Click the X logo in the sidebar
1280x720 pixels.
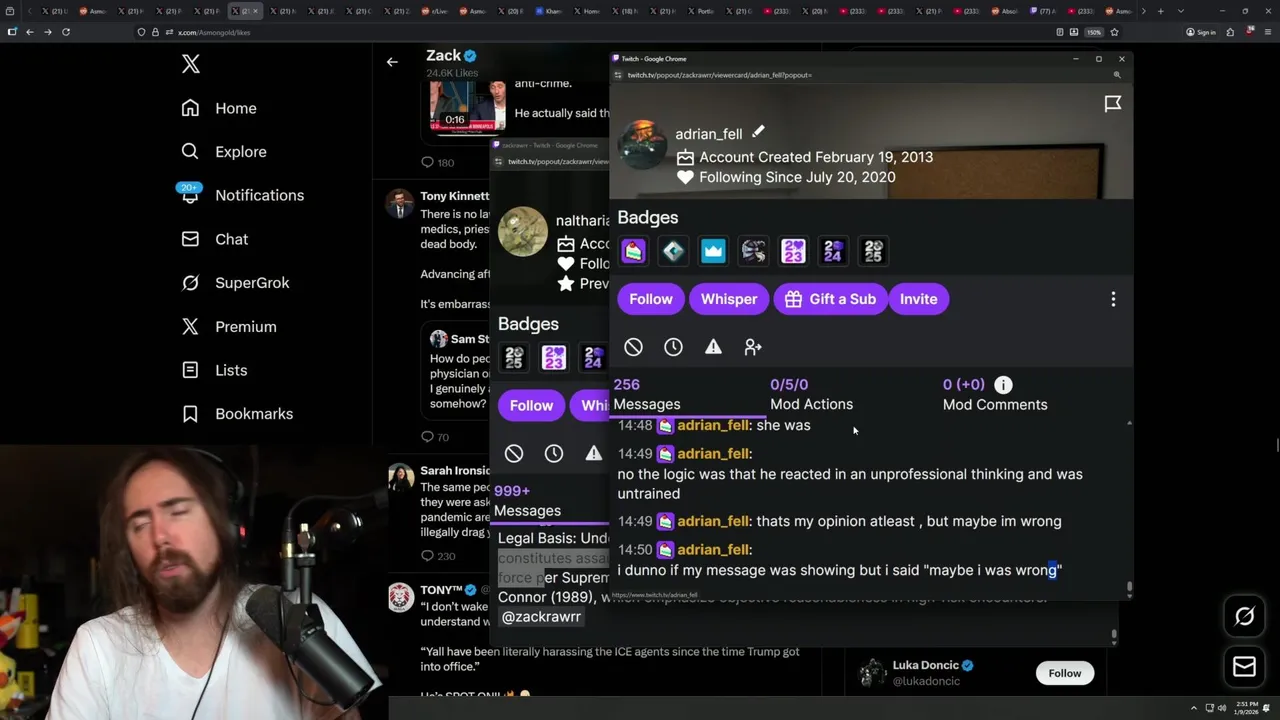tap(191, 65)
